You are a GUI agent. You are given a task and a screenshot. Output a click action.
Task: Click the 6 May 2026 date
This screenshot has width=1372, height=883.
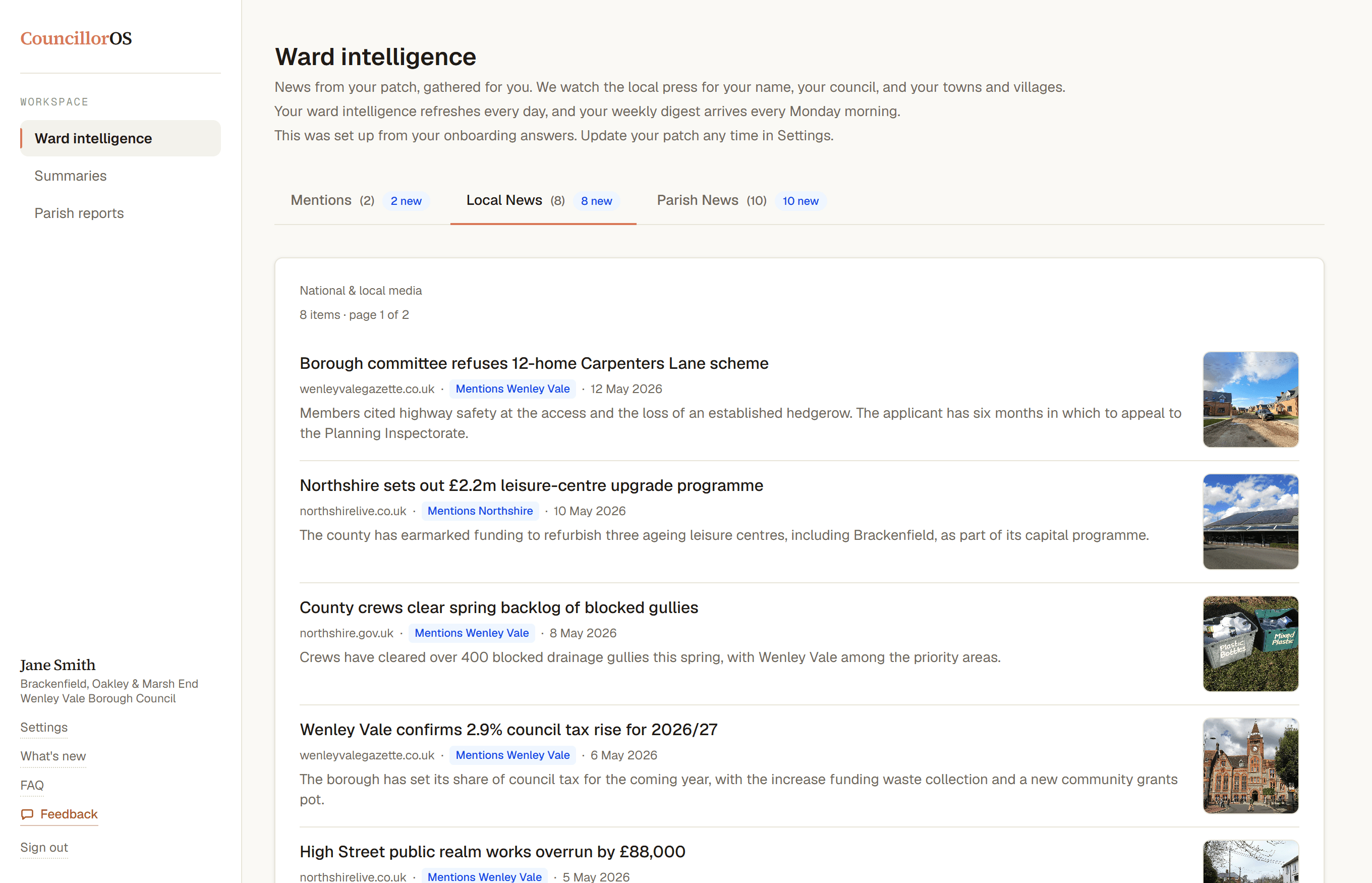623,755
